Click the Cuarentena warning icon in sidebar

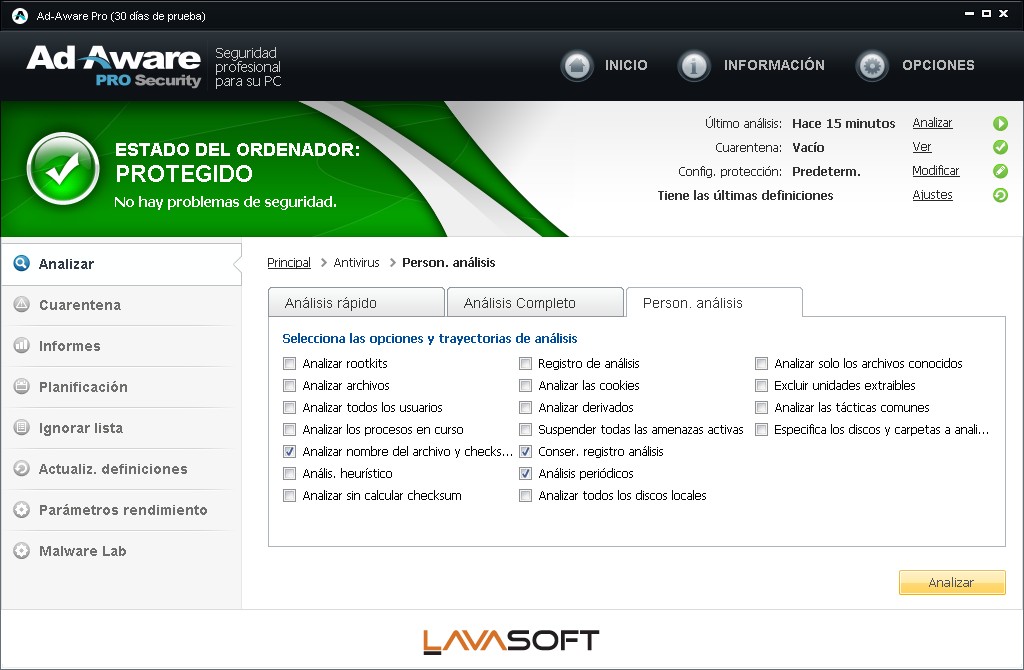(x=22, y=304)
